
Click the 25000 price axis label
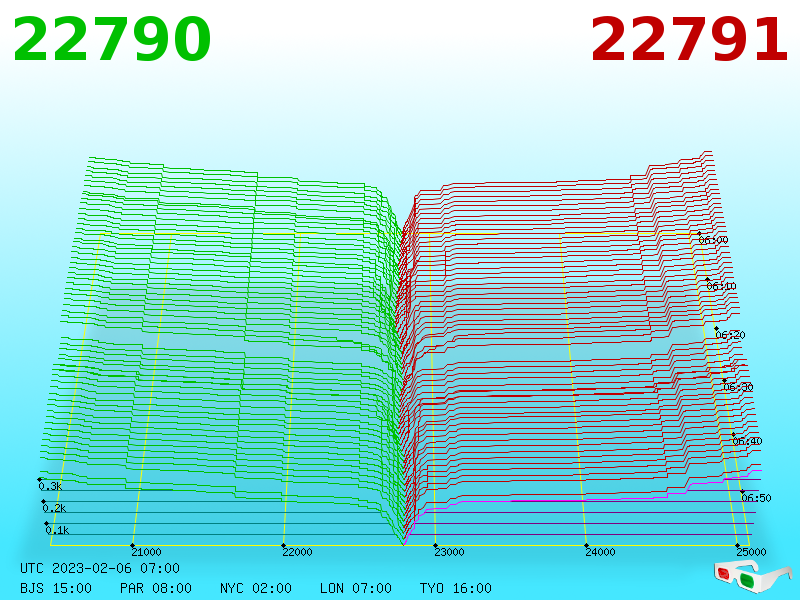point(752,552)
